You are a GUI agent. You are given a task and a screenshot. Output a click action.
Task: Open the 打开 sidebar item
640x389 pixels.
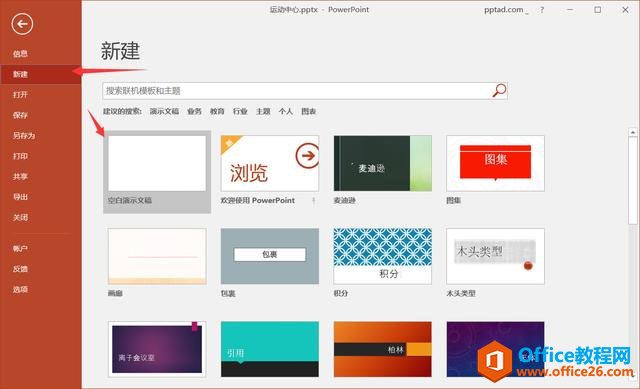point(20,94)
